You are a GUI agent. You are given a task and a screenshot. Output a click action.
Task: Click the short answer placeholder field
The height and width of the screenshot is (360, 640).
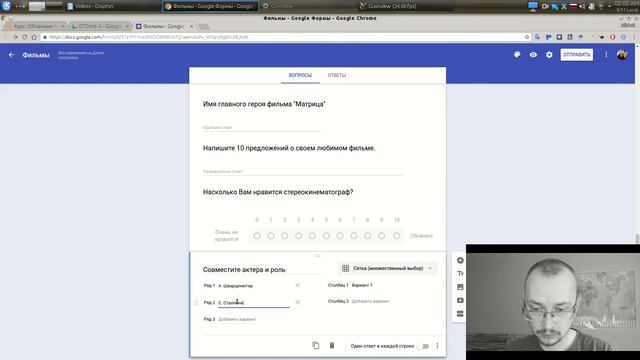261,127
